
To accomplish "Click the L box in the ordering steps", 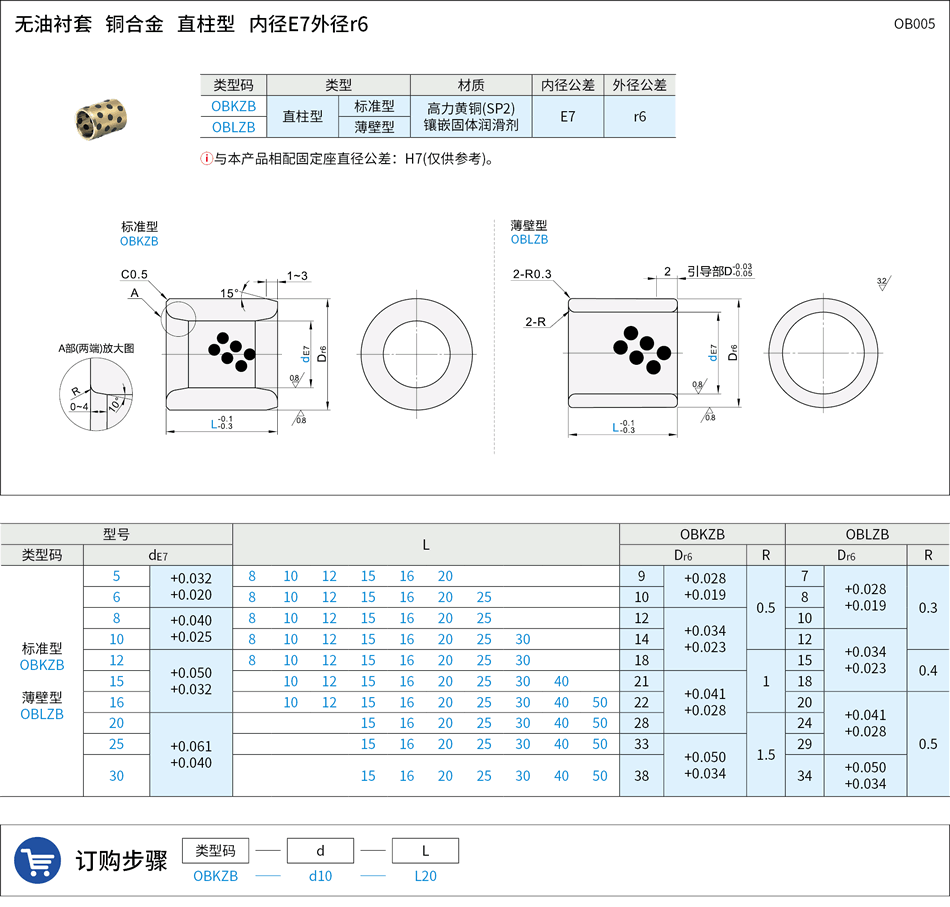I will (x=425, y=851).
